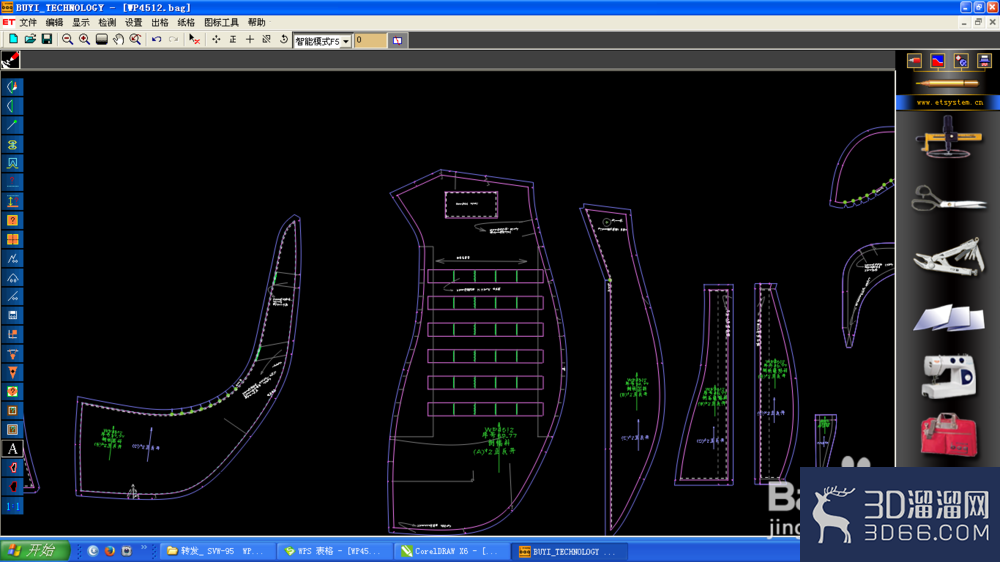Screen dimensions: 1000x562
Task: Click the 1:1 scale button in sidebar
Action: point(12,506)
